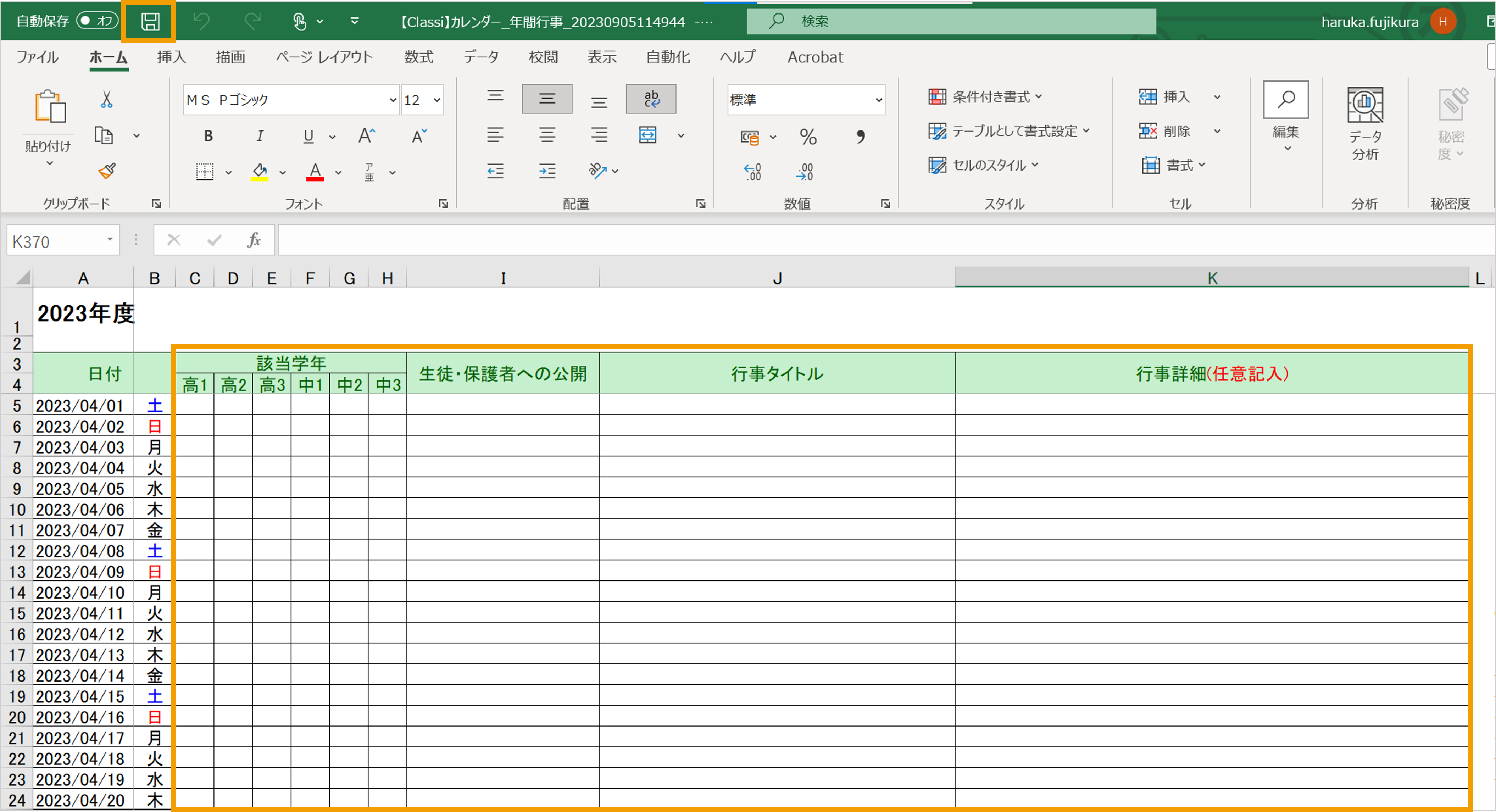Switch to the 挿入 ribbon tab
The height and width of the screenshot is (812, 1496).
click(171, 57)
